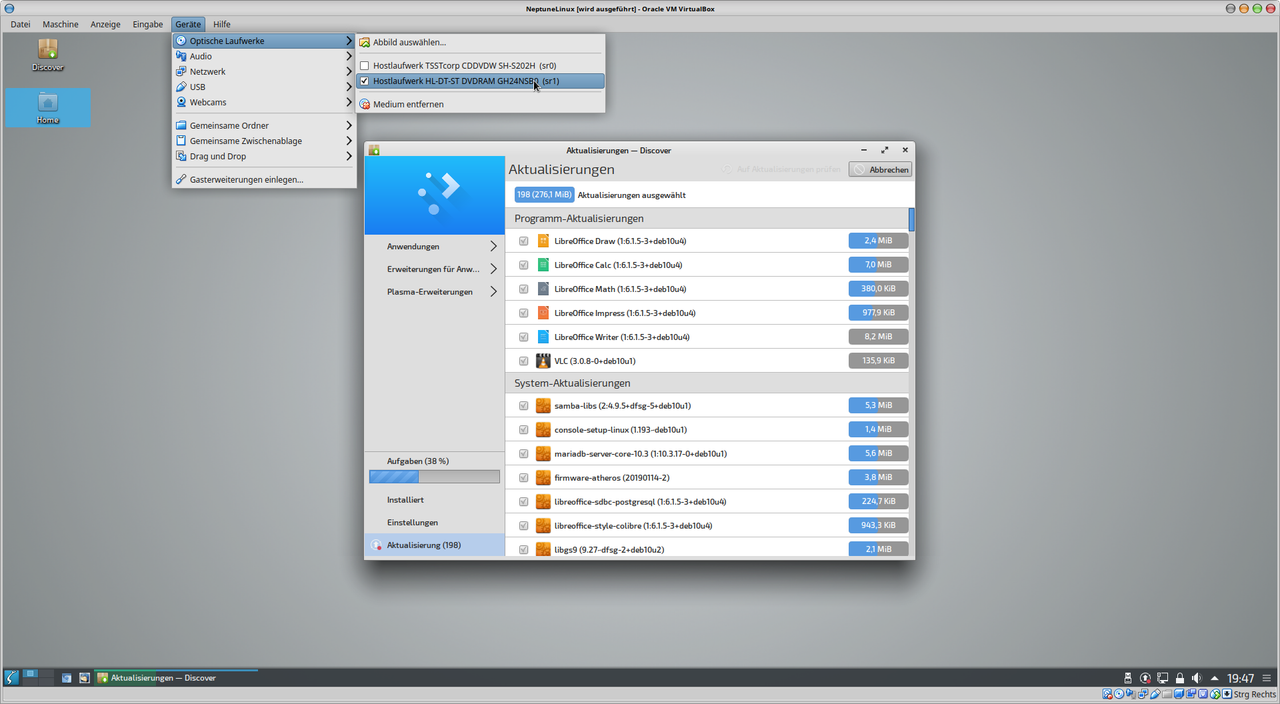Toggle the VLC update checkbox
This screenshot has width=1280, height=704.
tap(523, 361)
